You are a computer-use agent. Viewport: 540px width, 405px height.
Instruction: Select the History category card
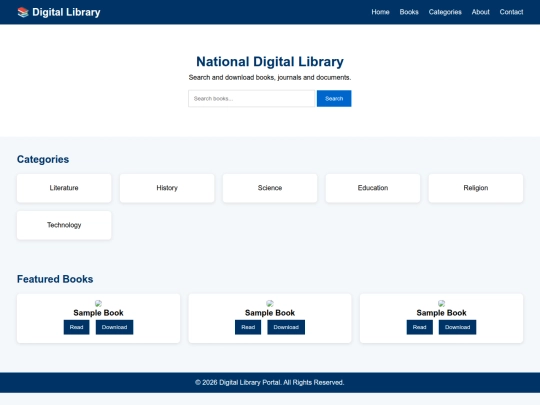tap(167, 188)
